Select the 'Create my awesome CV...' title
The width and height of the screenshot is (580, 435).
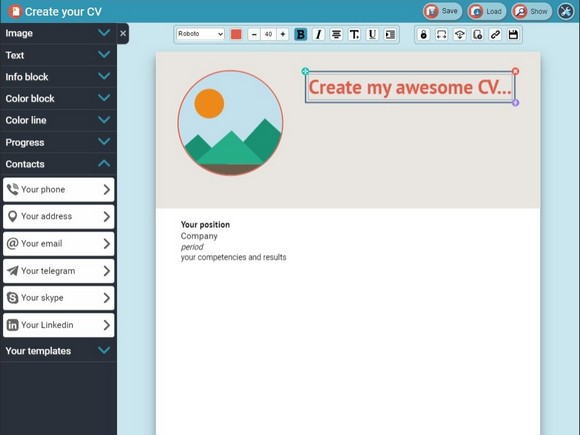click(x=410, y=87)
